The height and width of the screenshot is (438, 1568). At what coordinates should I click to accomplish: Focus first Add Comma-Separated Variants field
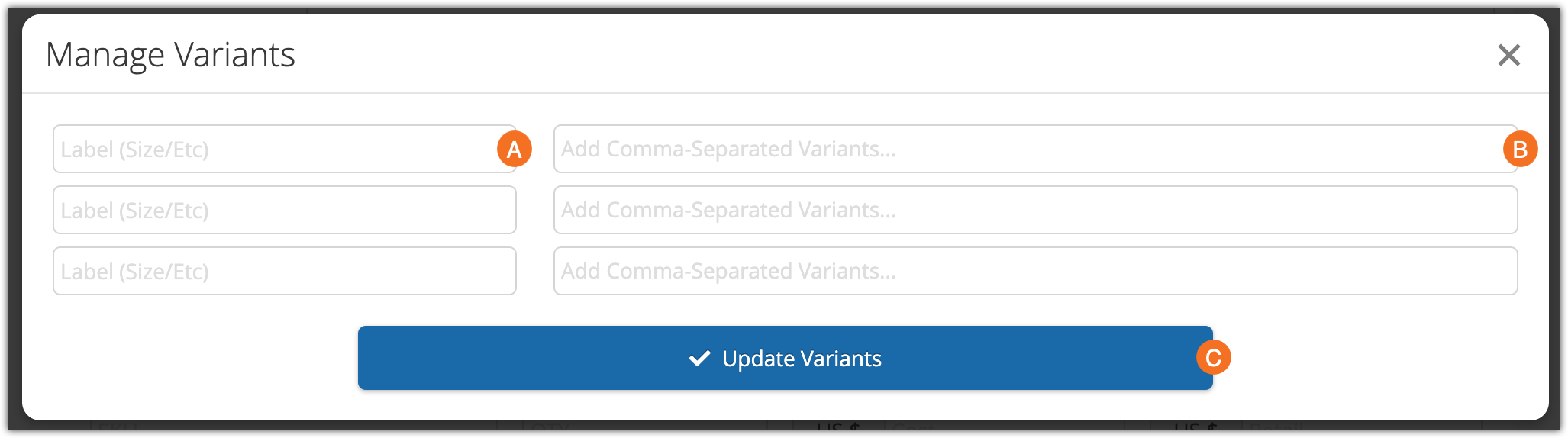(x=1023, y=150)
